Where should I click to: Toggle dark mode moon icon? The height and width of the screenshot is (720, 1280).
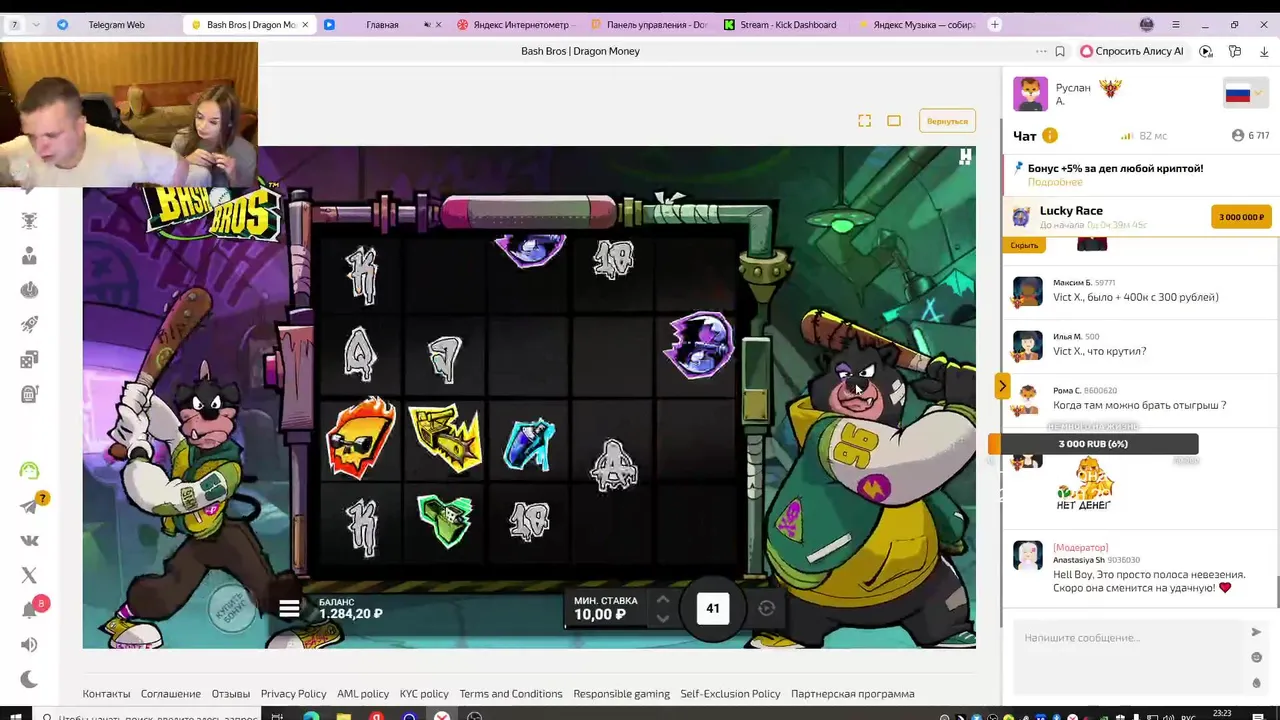click(29, 679)
